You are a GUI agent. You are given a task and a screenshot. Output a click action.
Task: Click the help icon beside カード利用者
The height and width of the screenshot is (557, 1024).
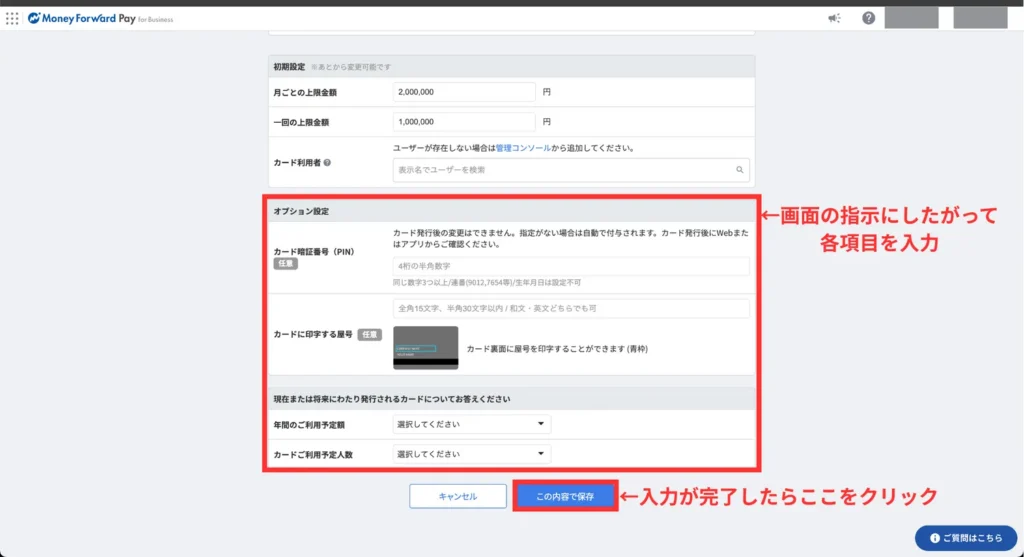(327, 161)
